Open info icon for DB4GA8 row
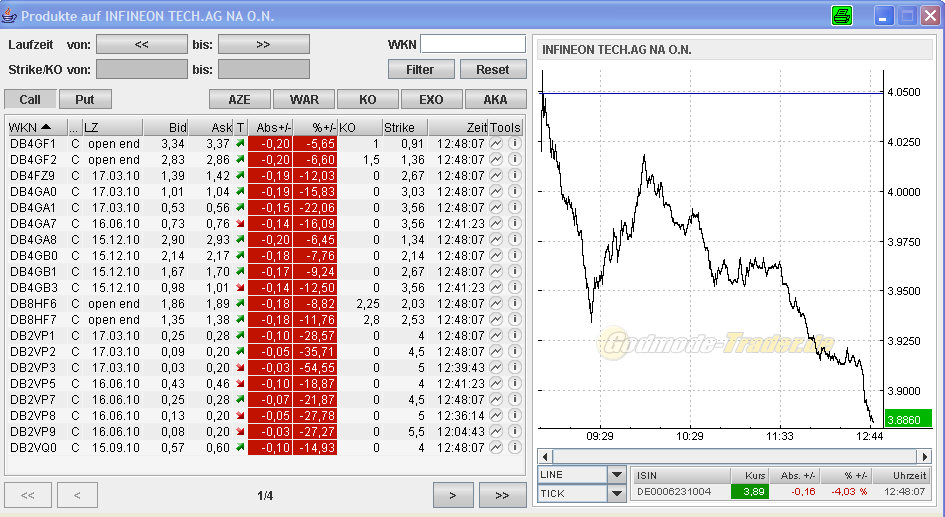This screenshot has height=517, width=945. (x=515, y=239)
